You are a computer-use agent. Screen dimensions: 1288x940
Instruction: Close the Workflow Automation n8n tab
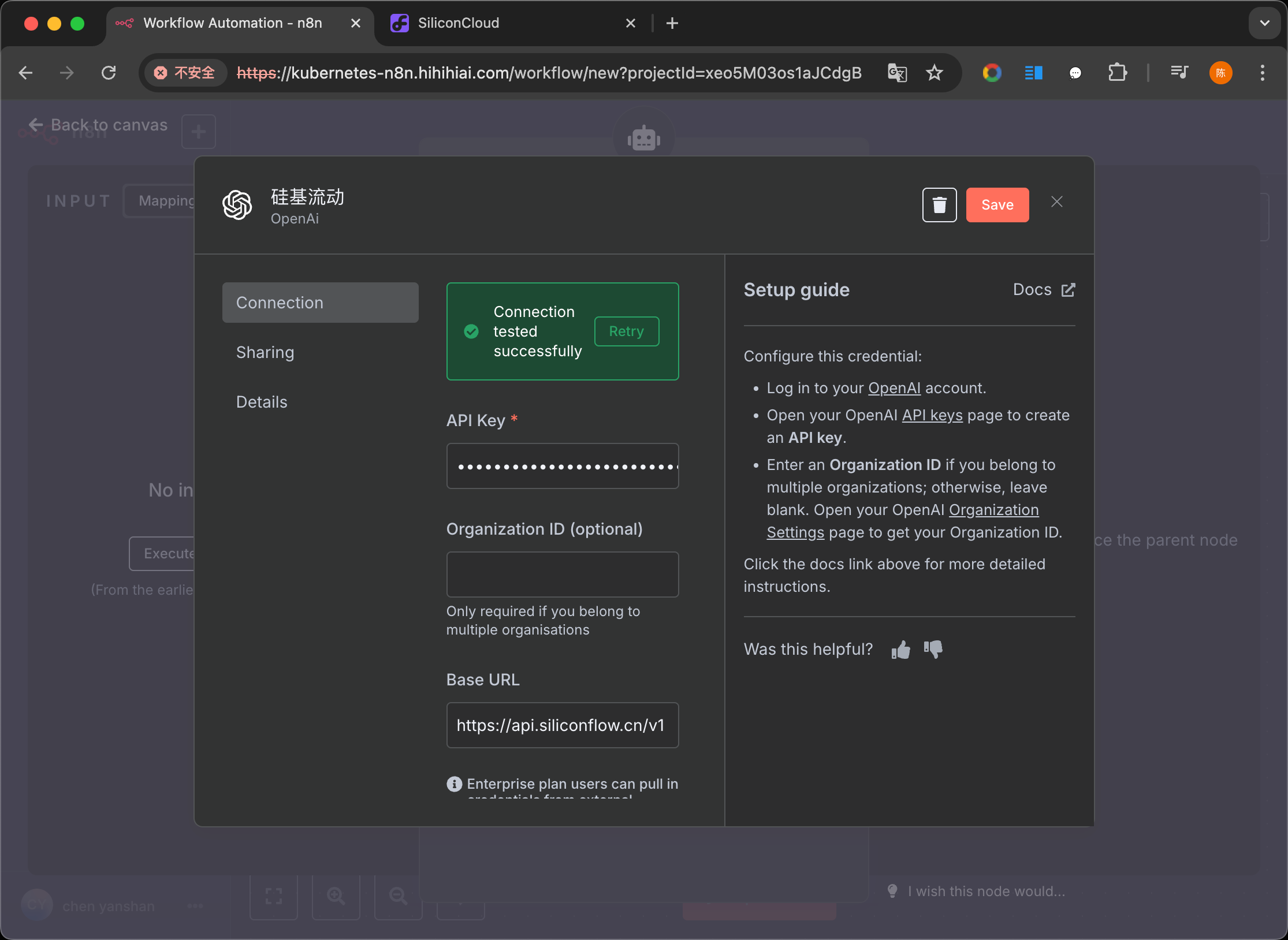pos(356,23)
